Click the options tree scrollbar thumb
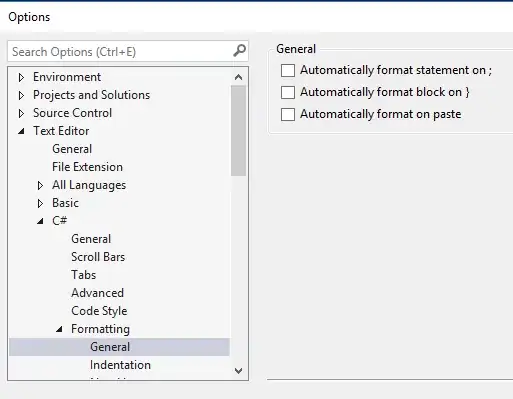Viewport: 513px width, 399px height. (x=238, y=130)
